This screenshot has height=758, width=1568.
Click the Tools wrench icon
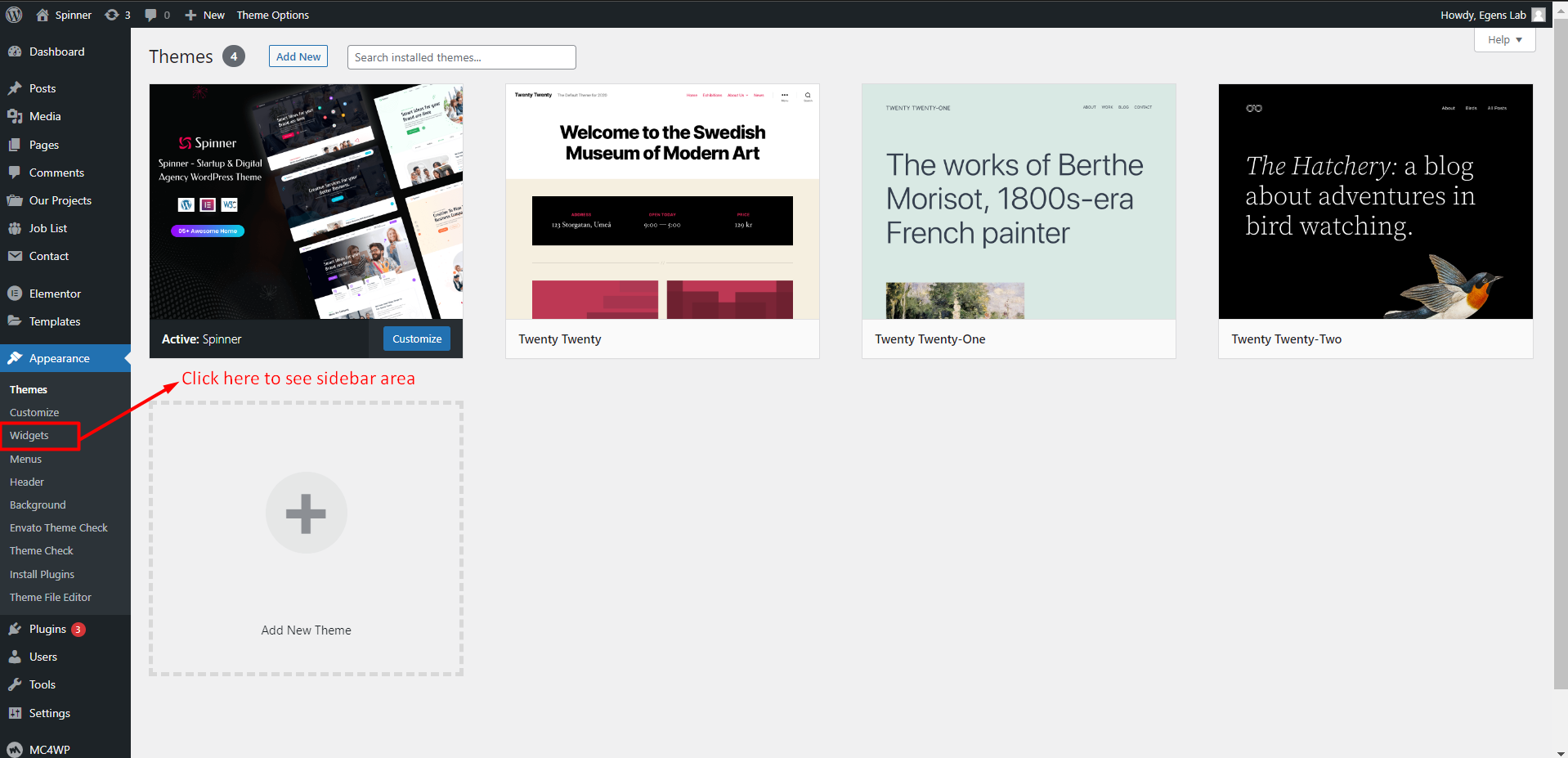(x=15, y=684)
